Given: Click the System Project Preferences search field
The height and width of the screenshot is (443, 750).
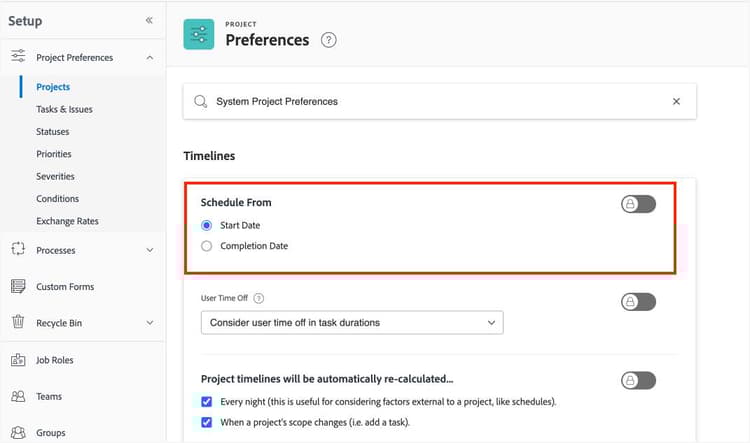Looking at the screenshot, I should coord(430,102).
